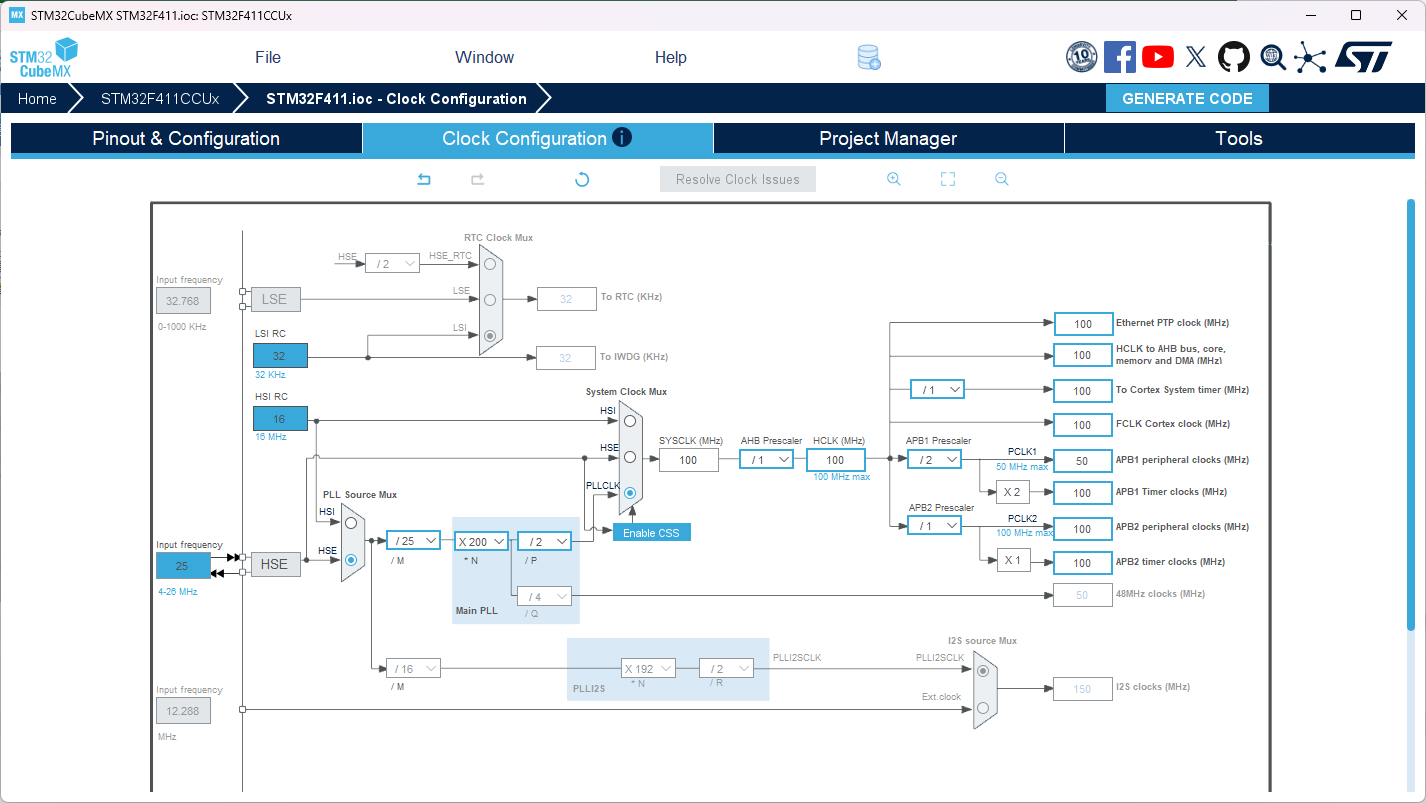
Task: Click the reset clock configuration refresh icon
Action: coord(582,179)
